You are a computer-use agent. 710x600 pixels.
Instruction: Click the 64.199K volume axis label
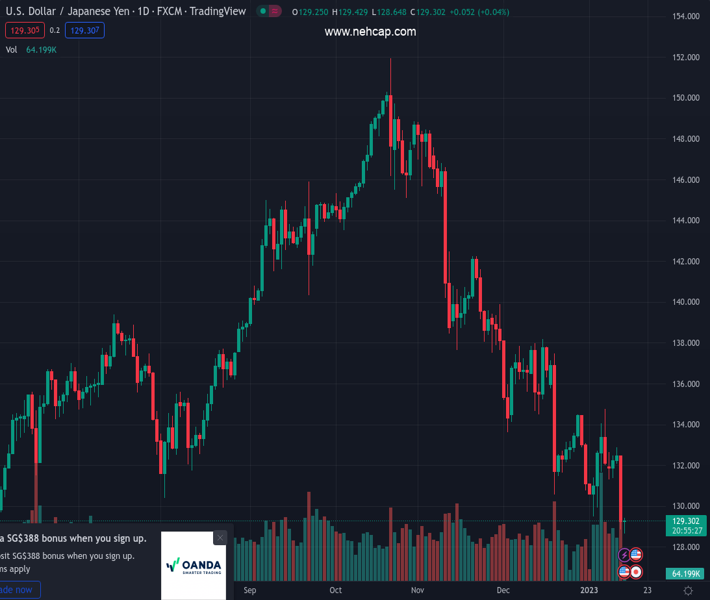(x=685, y=573)
